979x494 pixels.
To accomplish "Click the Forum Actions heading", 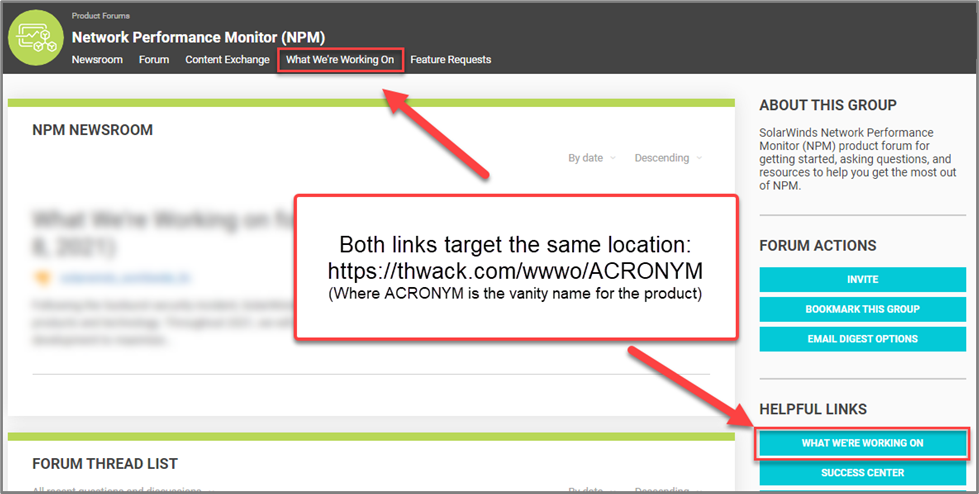I will 818,246.
